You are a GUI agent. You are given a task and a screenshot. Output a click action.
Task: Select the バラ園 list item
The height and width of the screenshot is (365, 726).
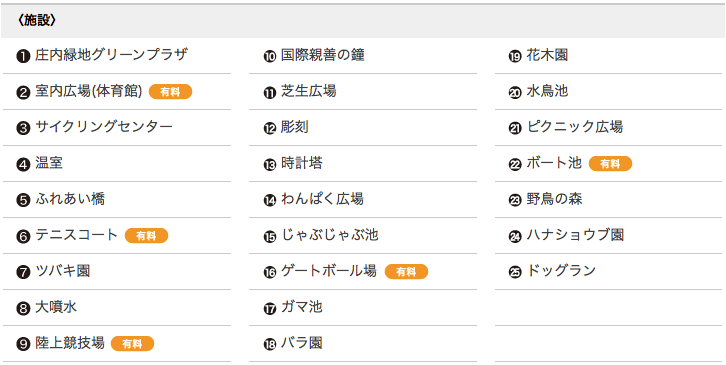tap(301, 343)
